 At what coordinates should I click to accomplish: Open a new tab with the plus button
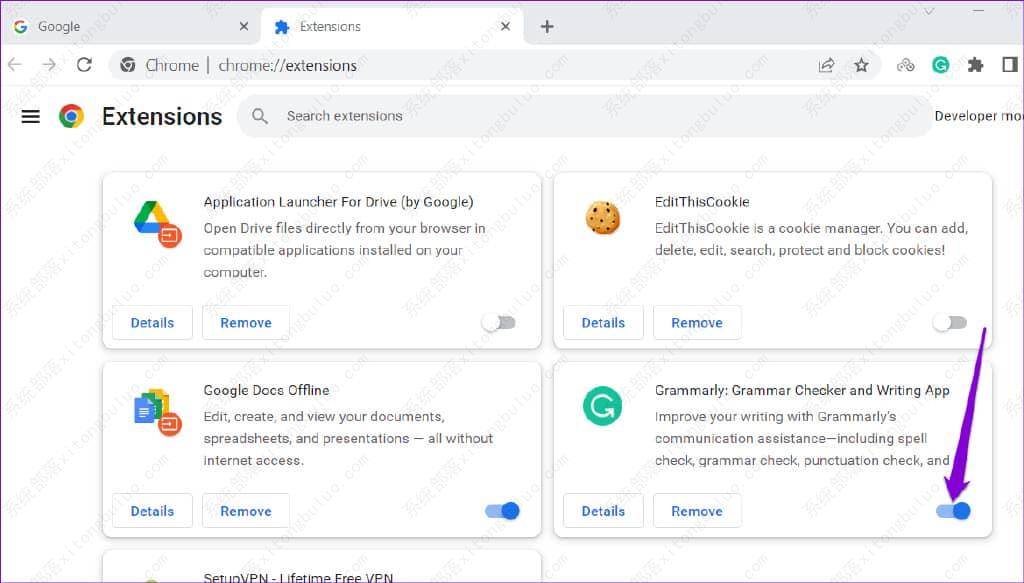point(547,26)
